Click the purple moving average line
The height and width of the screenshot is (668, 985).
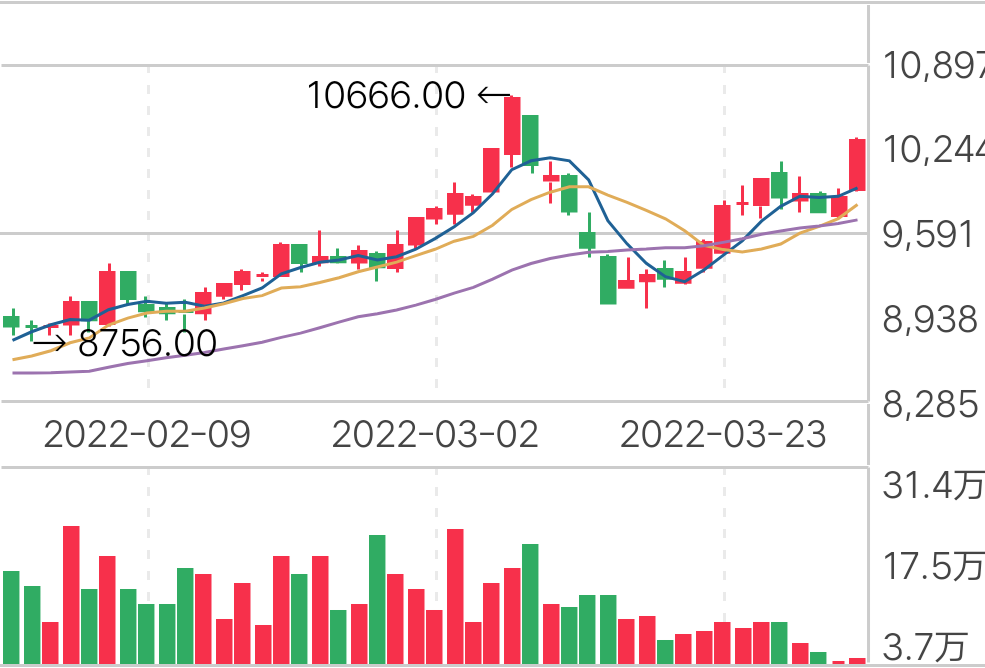pos(433,299)
